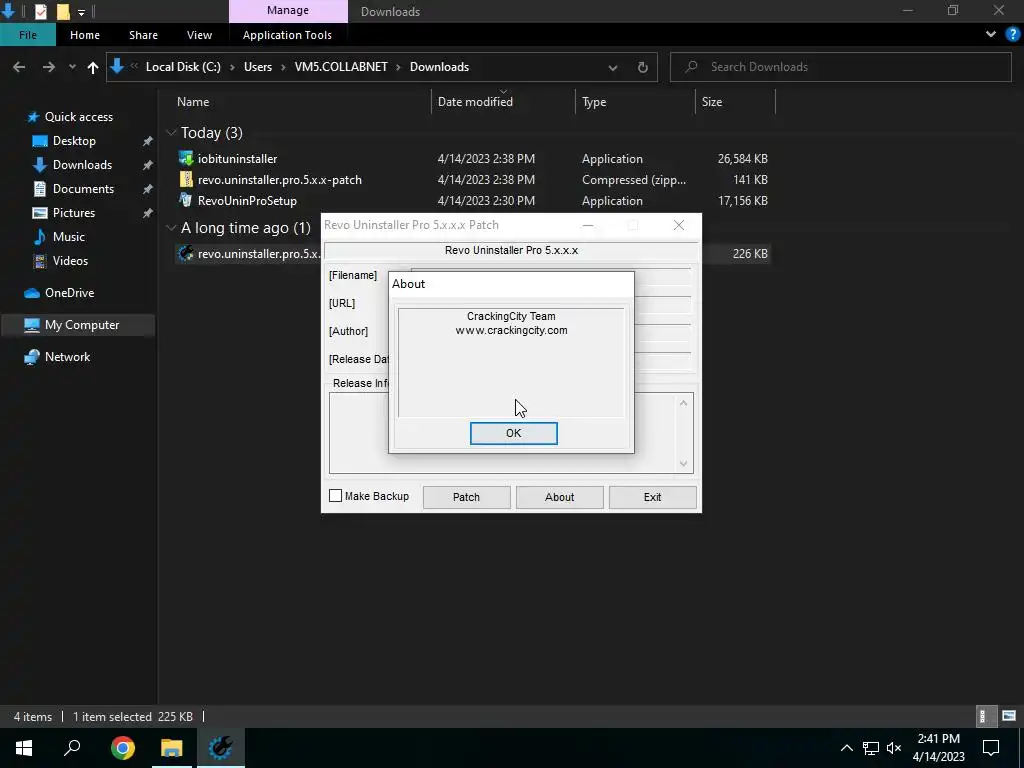1024x768 pixels.
Task: Open File Explorer from the taskbar
Action: 172,748
